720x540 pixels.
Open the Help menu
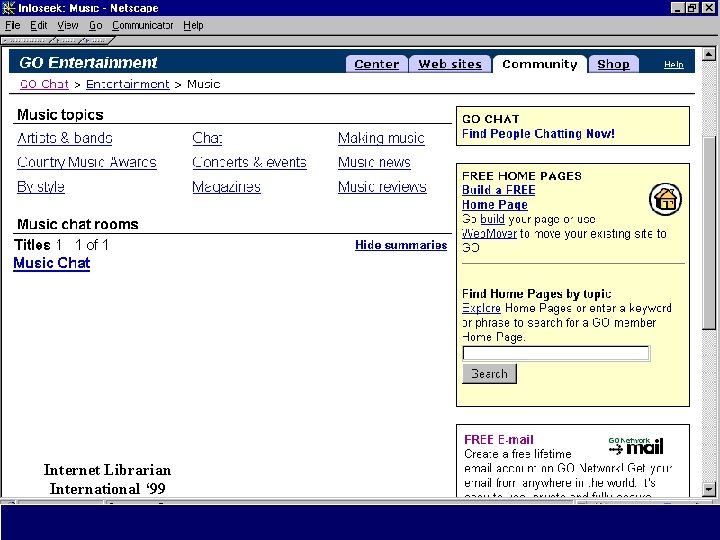(x=193, y=25)
